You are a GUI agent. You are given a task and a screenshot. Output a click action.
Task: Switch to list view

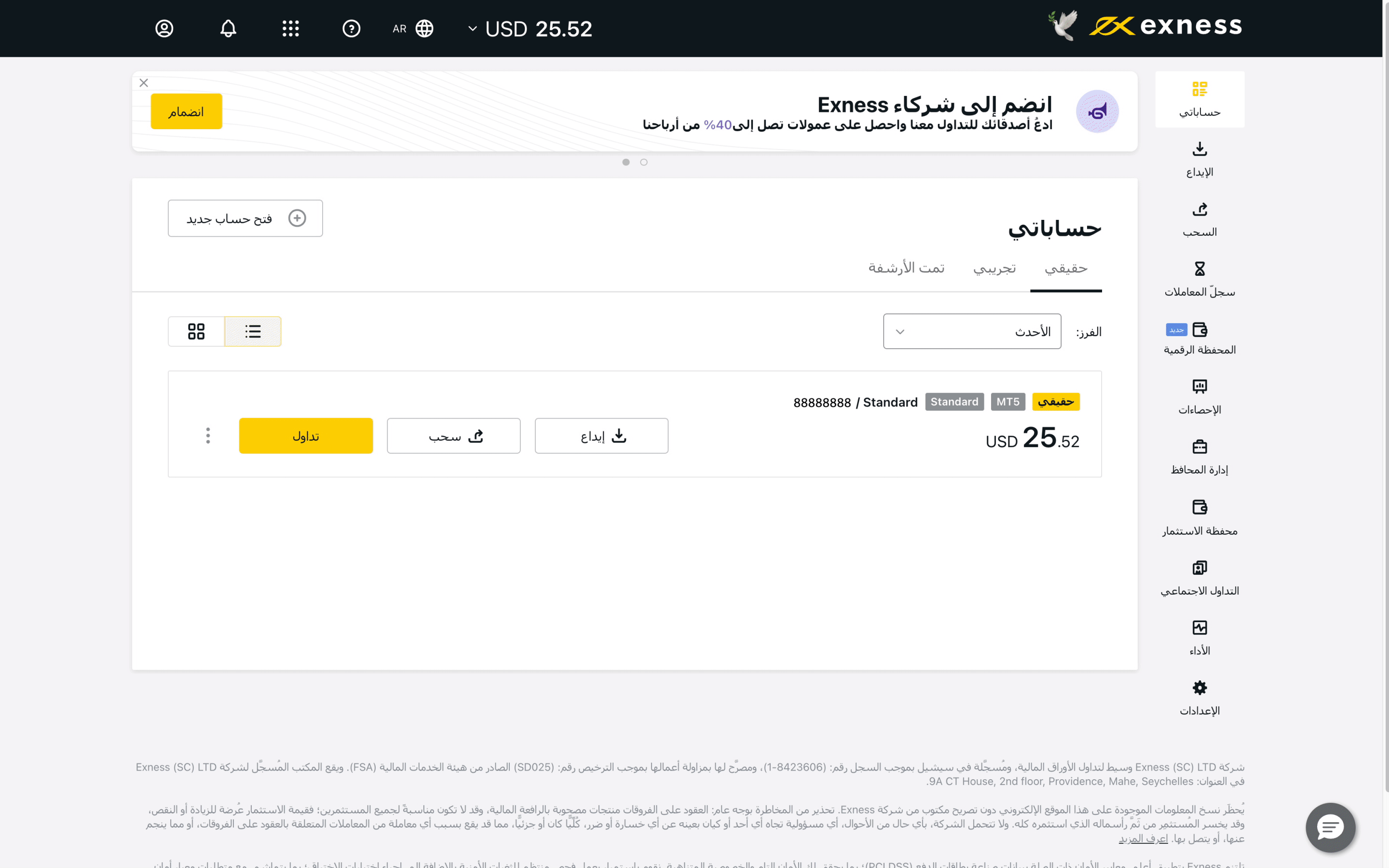[x=253, y=331]
